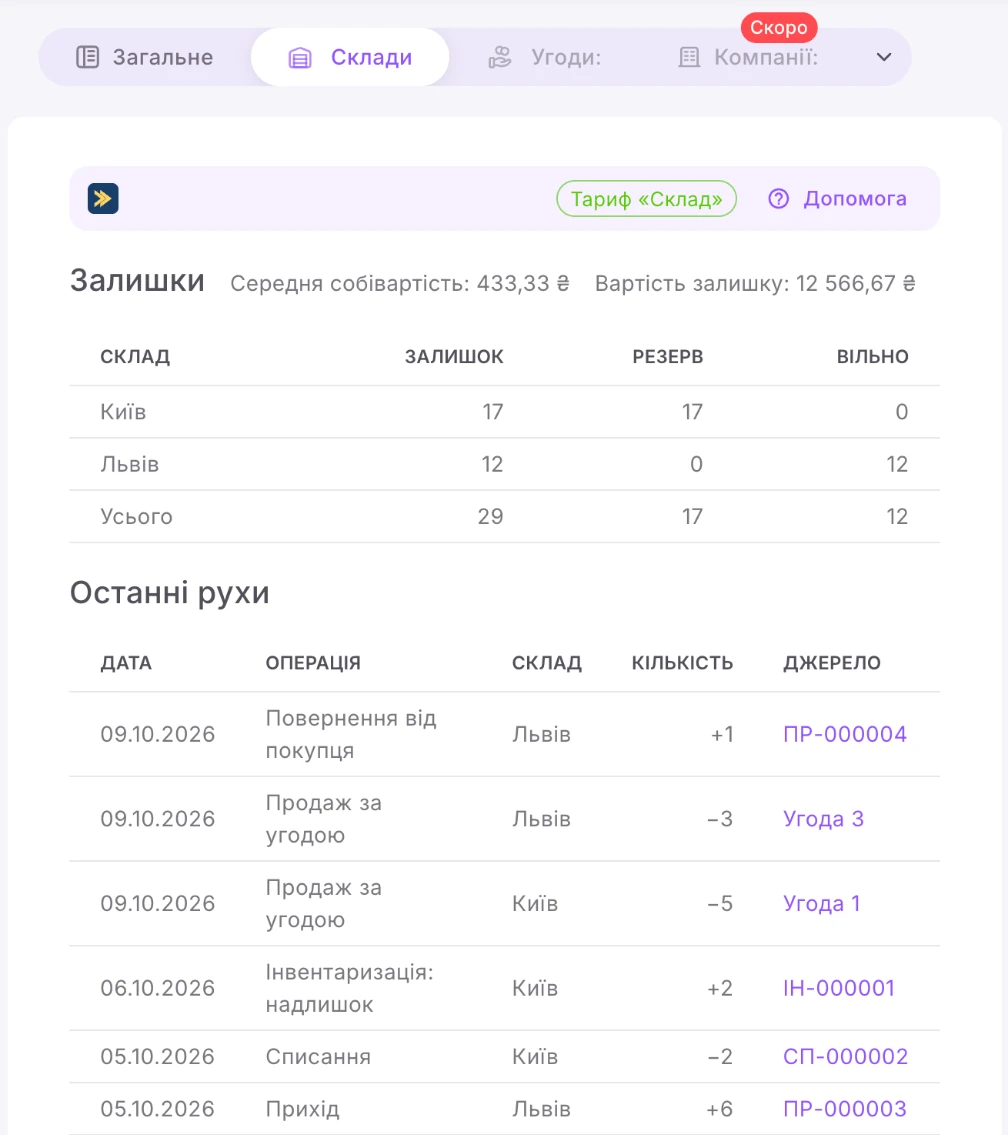Open source link СП-000002
Image resolution: width=1008 pixels, height=1135 pixels.
(x=845, y=1056)
